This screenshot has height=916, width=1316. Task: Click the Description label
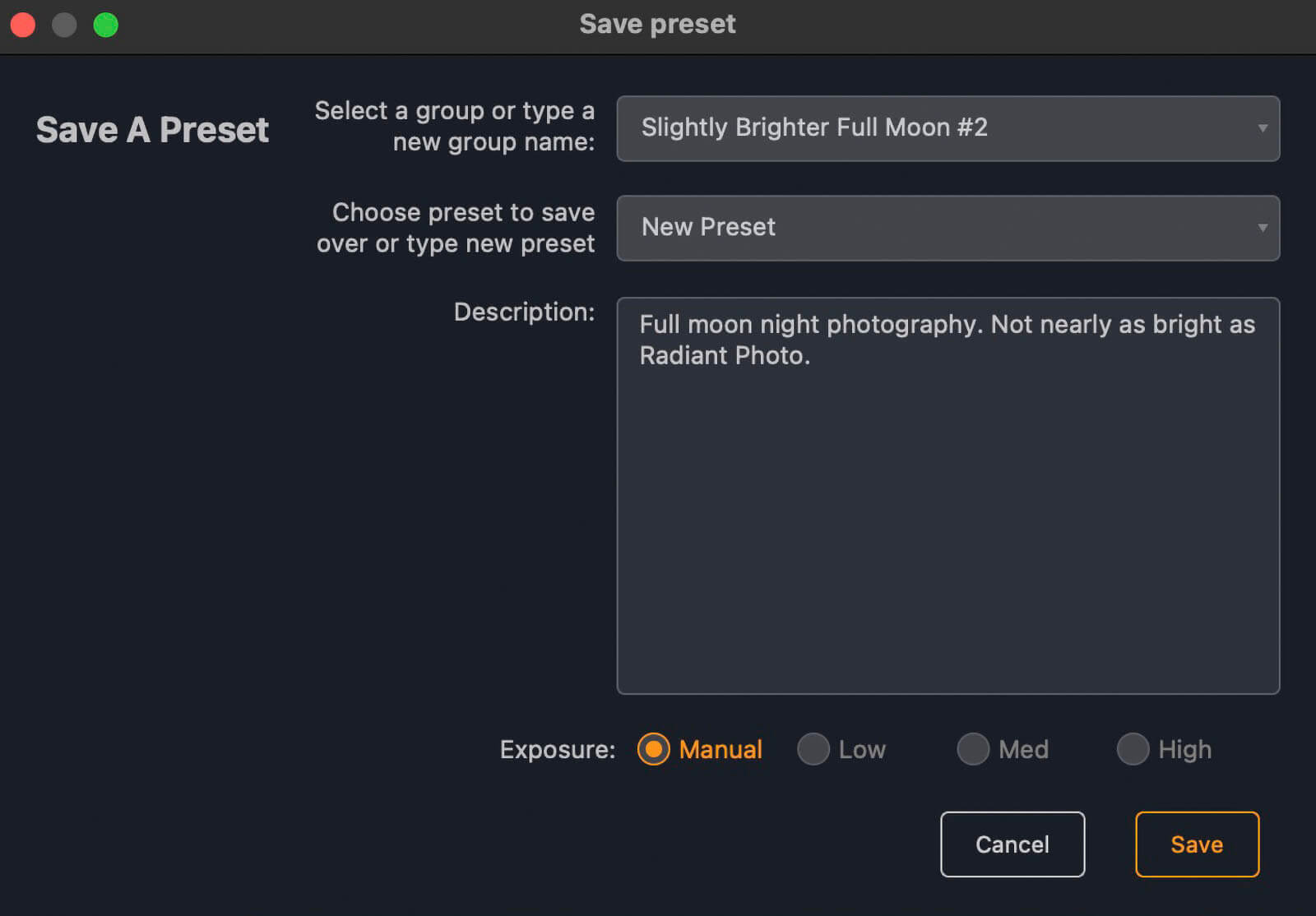coord(524,312)
